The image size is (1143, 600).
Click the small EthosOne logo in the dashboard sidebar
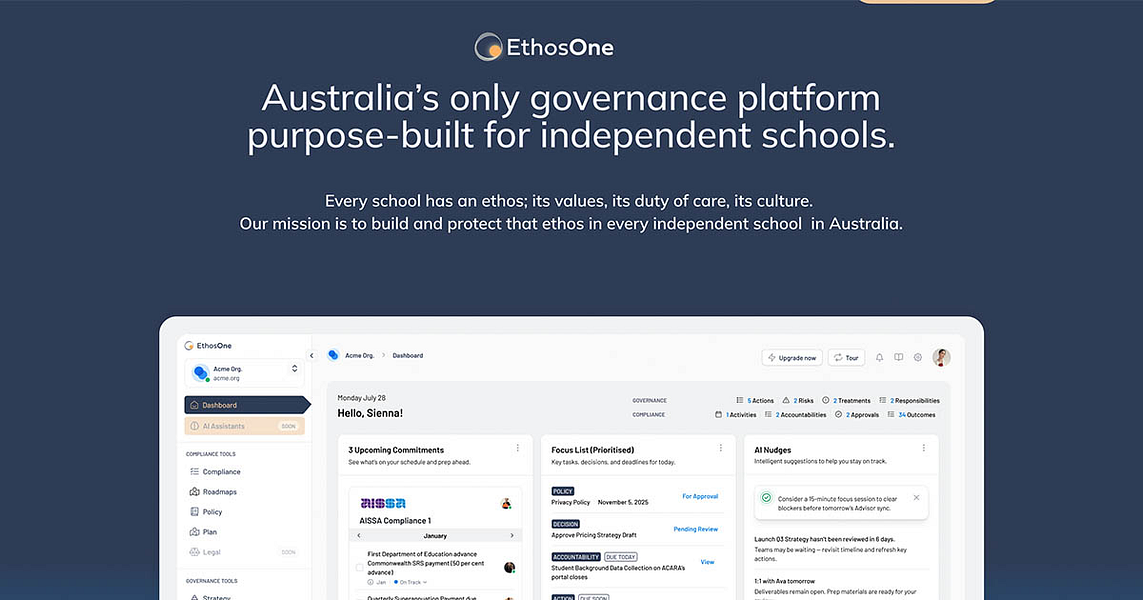pos(208,346)
